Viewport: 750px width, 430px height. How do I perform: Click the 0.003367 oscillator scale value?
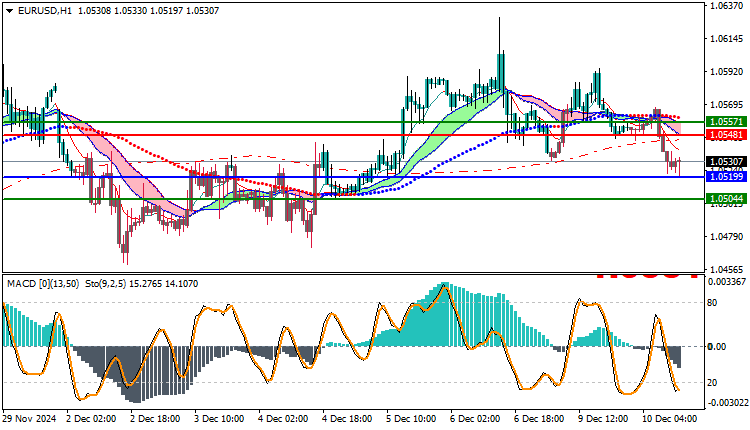727,282
